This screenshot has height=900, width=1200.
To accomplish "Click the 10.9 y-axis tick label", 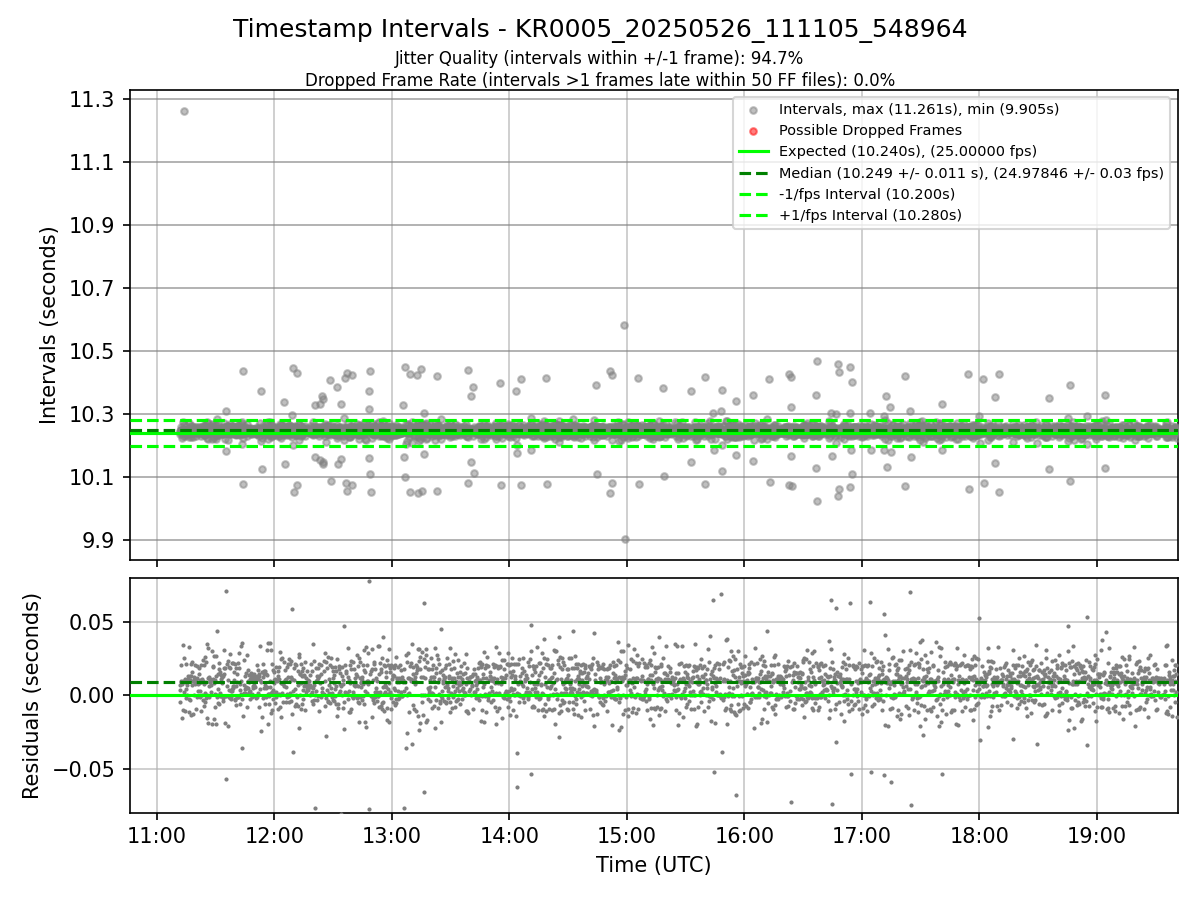I will pos(94,225).
